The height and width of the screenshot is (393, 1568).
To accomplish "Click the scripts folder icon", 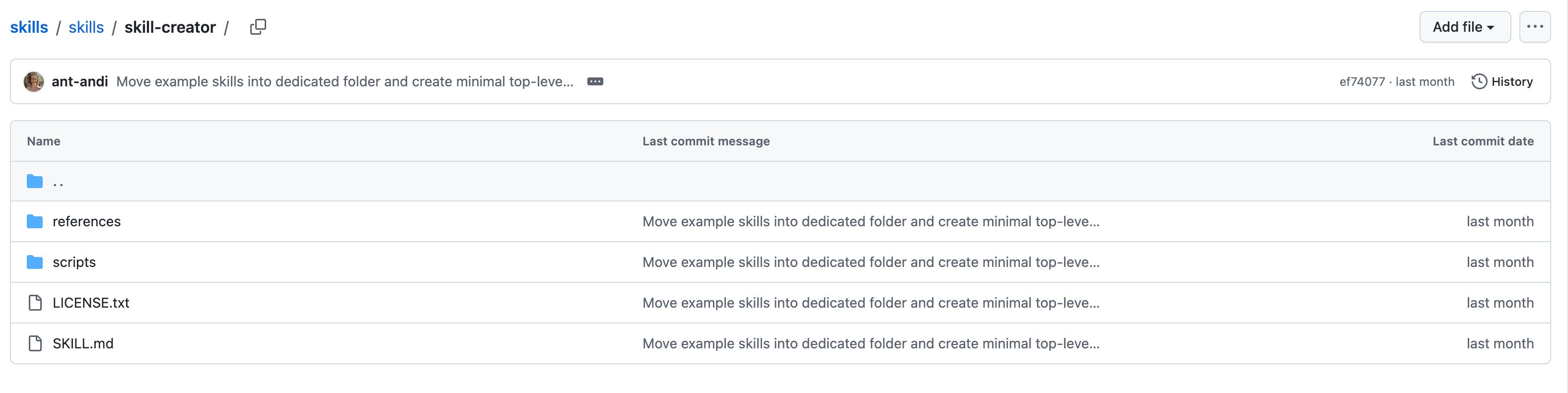I will pyautogui.click(x=35, y=262).
